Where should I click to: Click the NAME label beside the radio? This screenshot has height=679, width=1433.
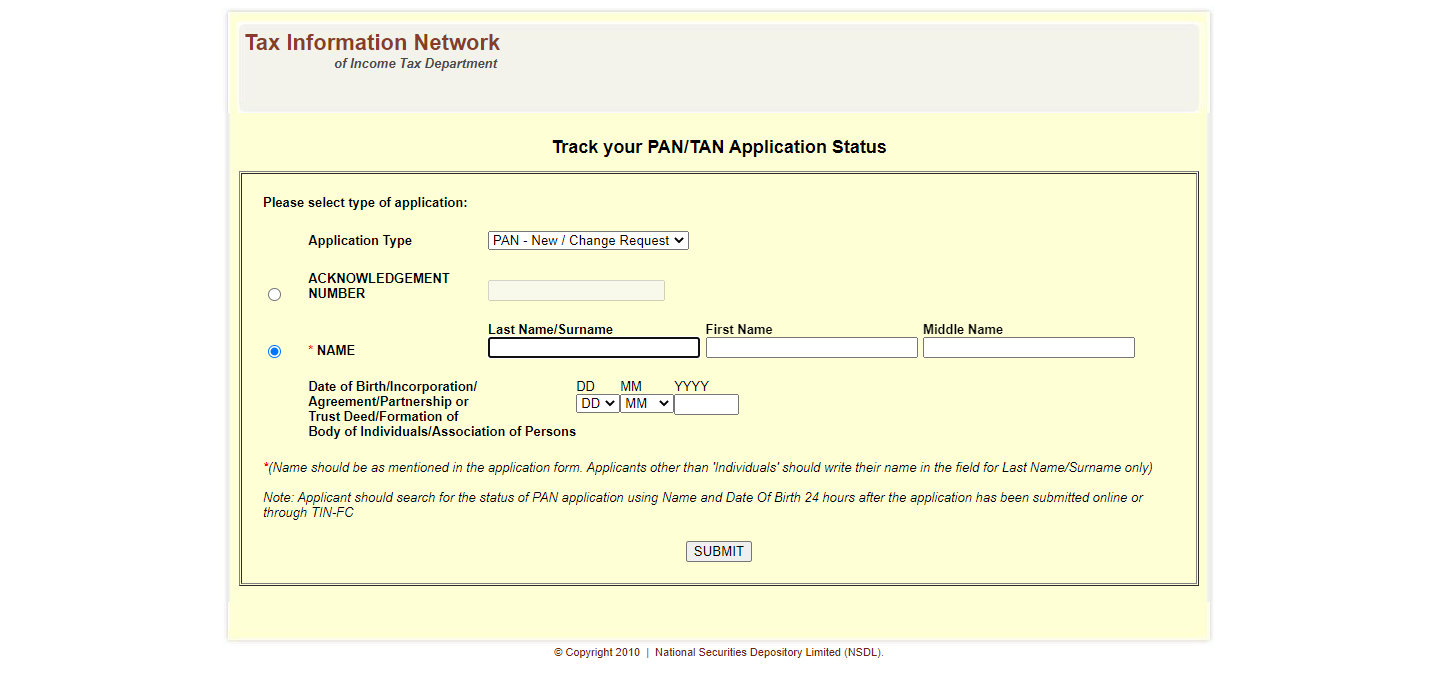click(335, 351)
